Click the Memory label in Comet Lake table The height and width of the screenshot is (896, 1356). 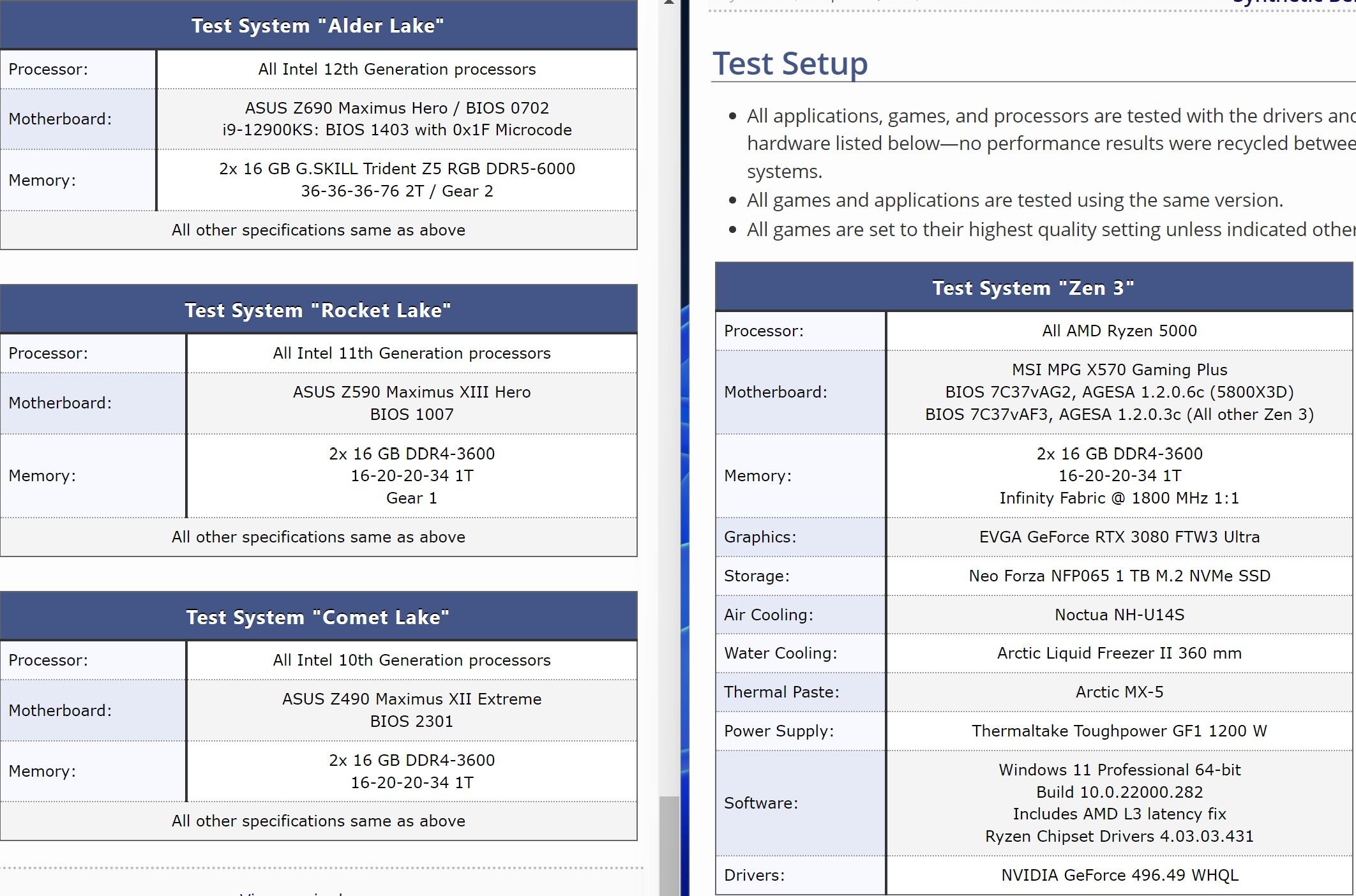[x=42, y=771]
